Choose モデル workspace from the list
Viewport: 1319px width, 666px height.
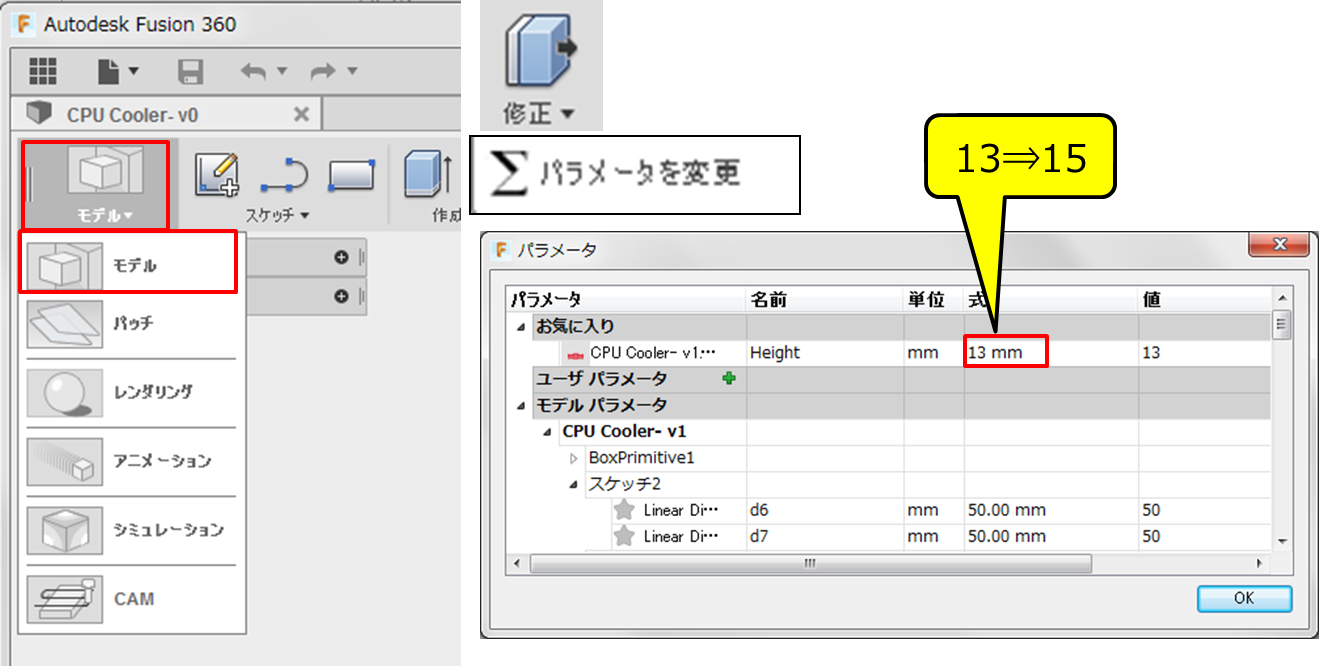[128, 263]
